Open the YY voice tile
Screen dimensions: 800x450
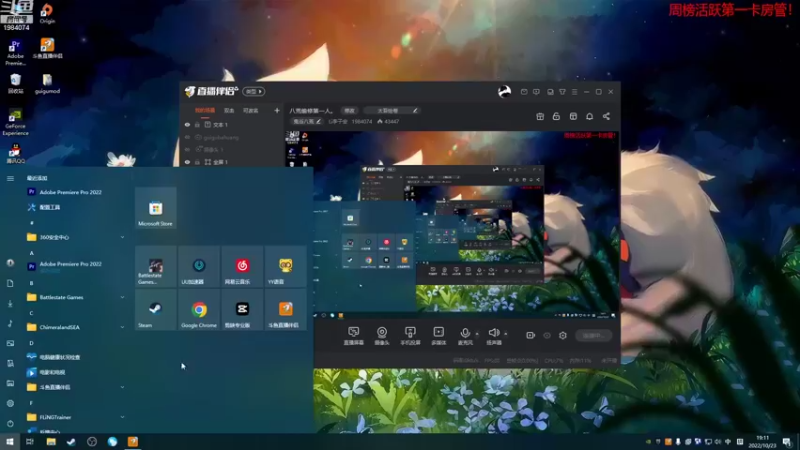pyautogui.click(x=286, y=266)
